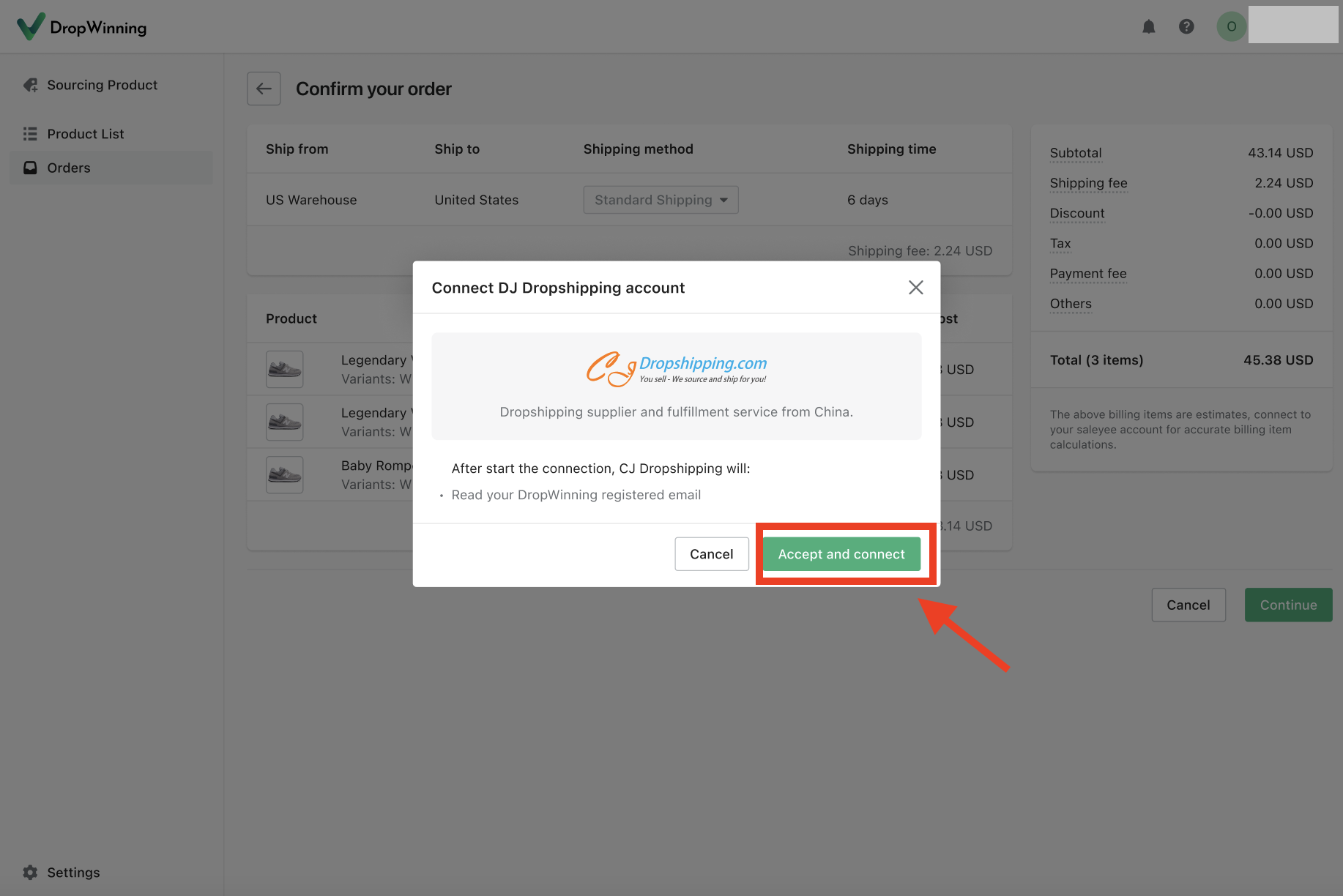1343x896 pixels.
Task: Click the Ship to column header
Action: pos(457,149)
